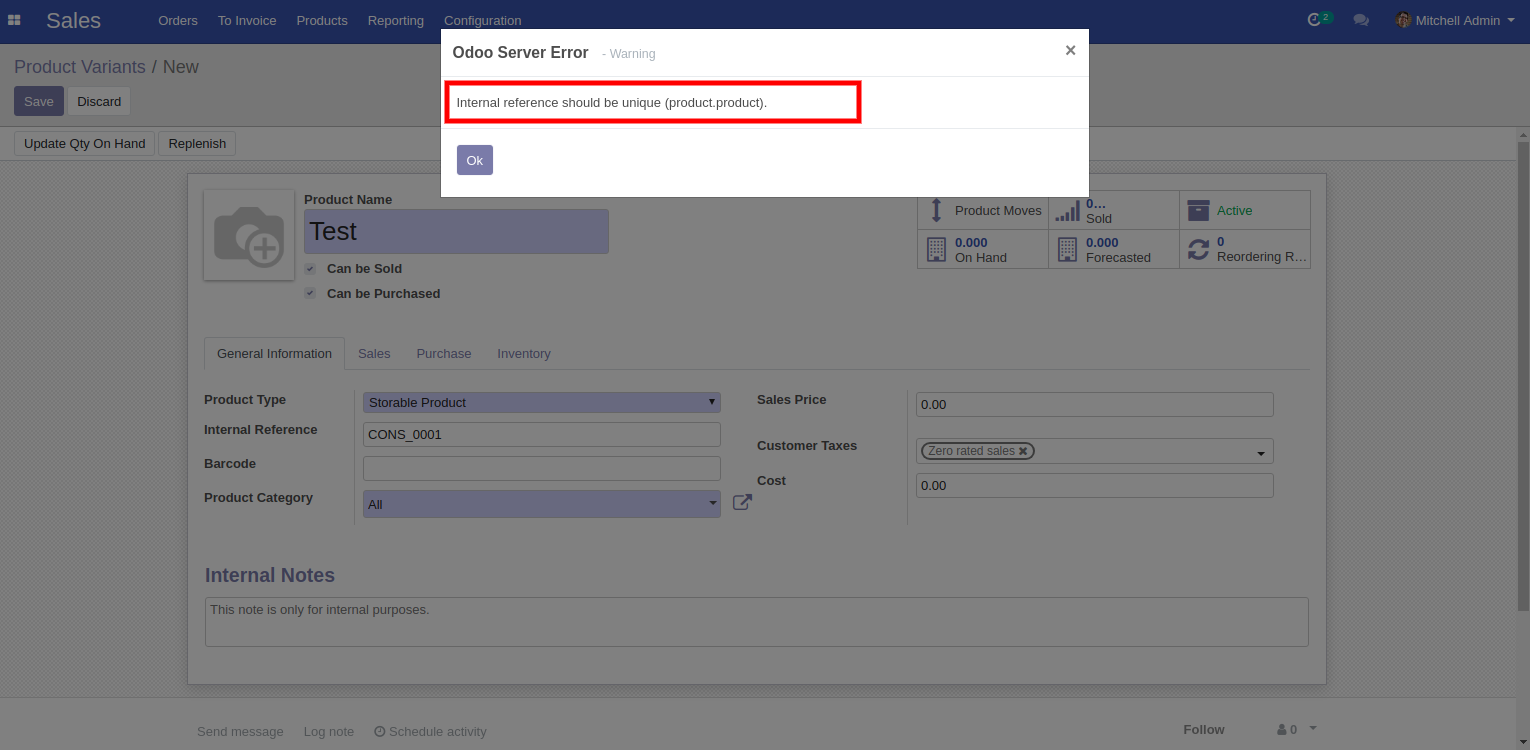Close the Odoo Server Error dialog
Viewport: 1530px width, 750px height.
[x=1070, y=50]
